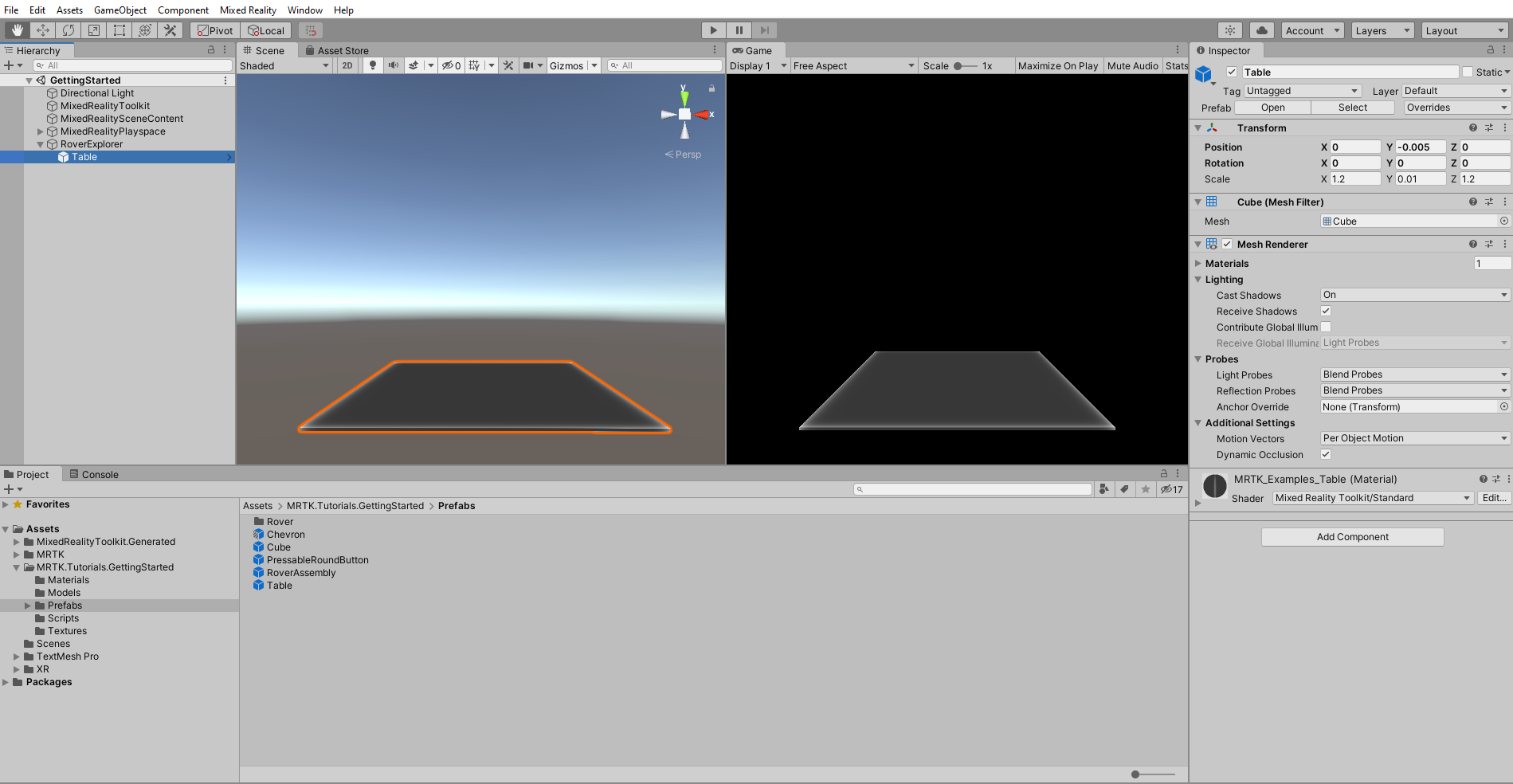Search by type in Project panel
1513x784 pixels.
1104,489
